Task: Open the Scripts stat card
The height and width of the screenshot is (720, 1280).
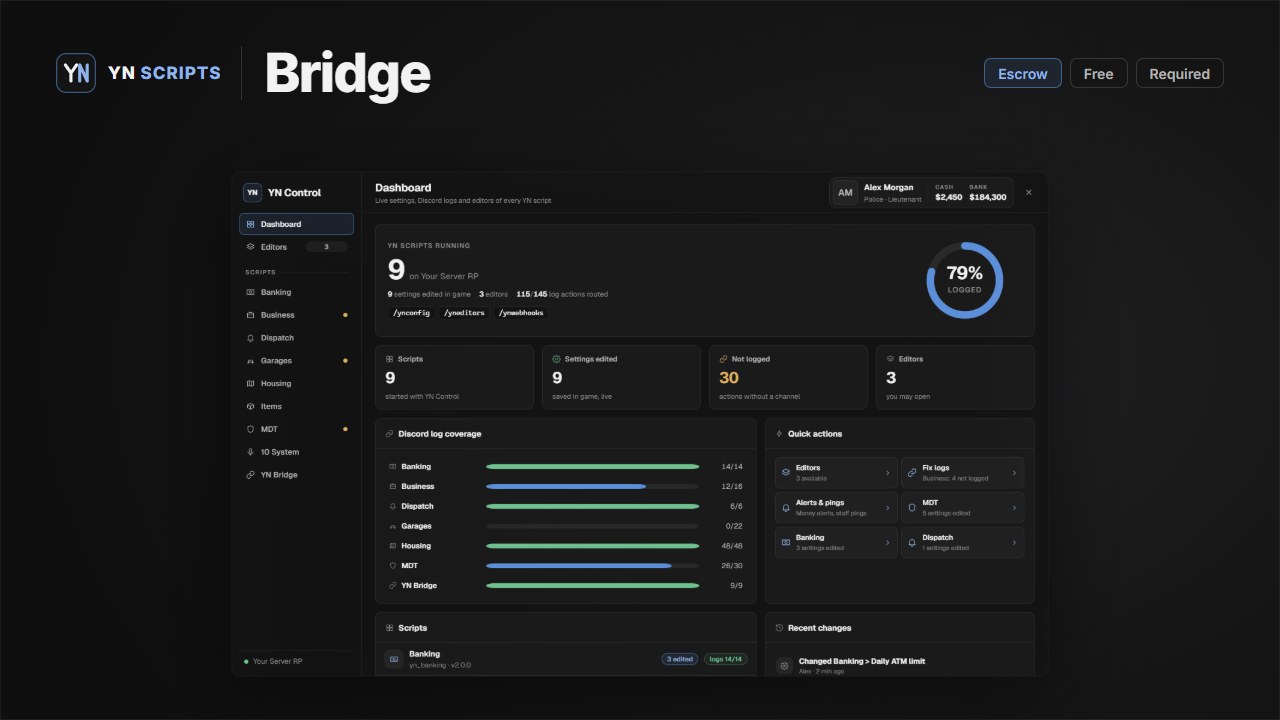Action: 454,377
